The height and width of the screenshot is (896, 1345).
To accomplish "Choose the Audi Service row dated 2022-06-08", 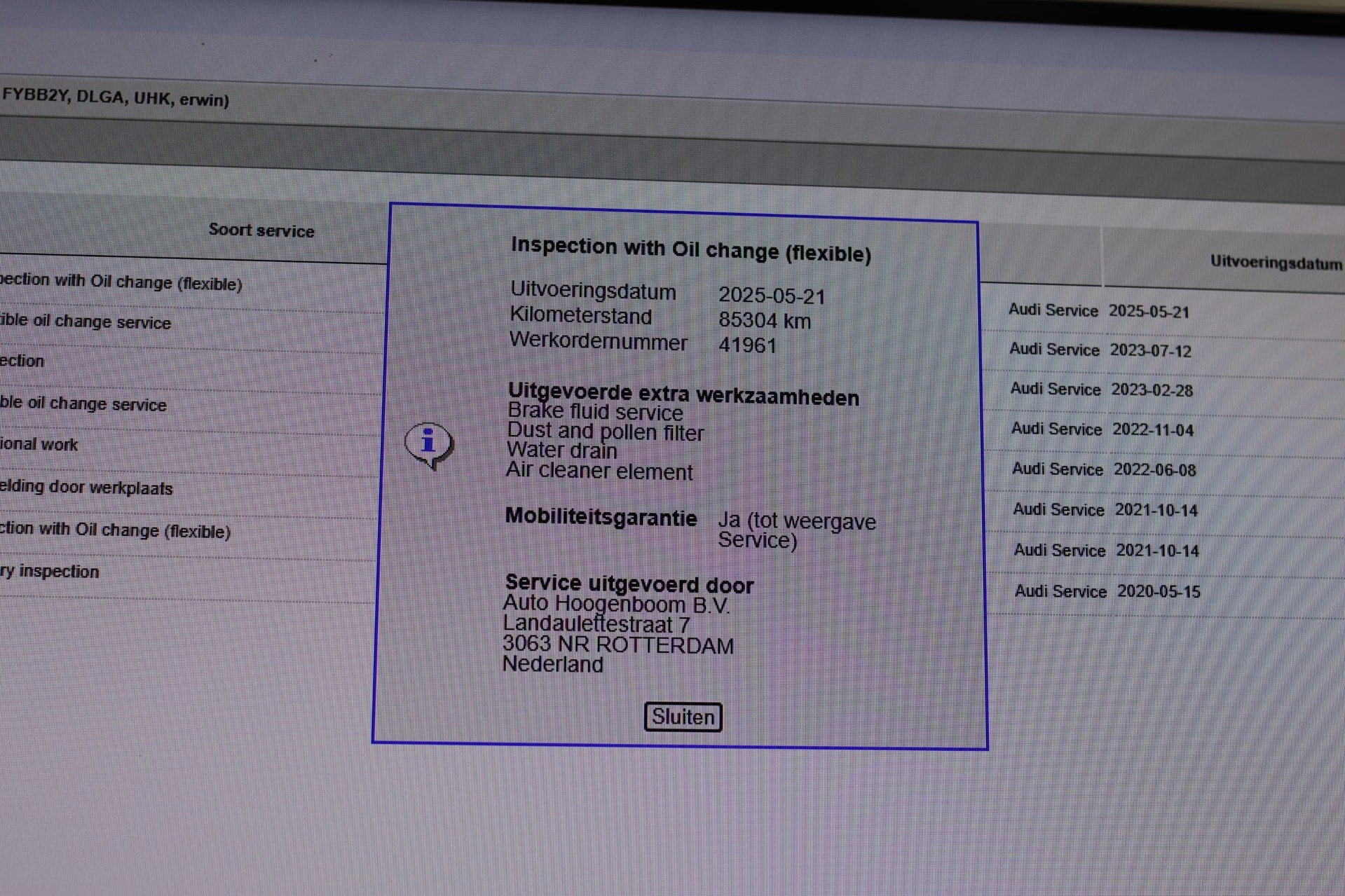I will tap(1103, 469).
